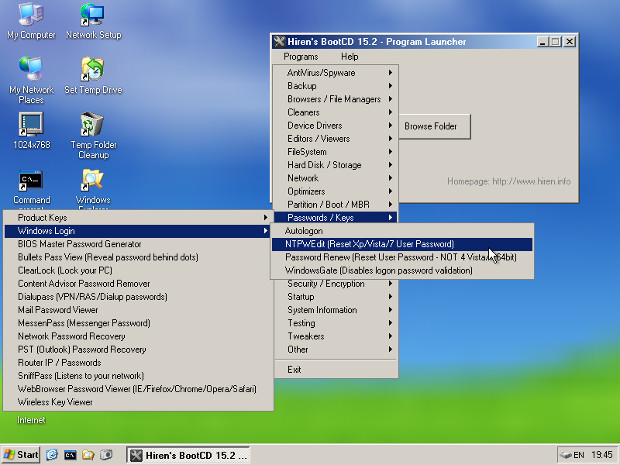Expand the Partition / Boot / MBR submenu

point(336,204)
